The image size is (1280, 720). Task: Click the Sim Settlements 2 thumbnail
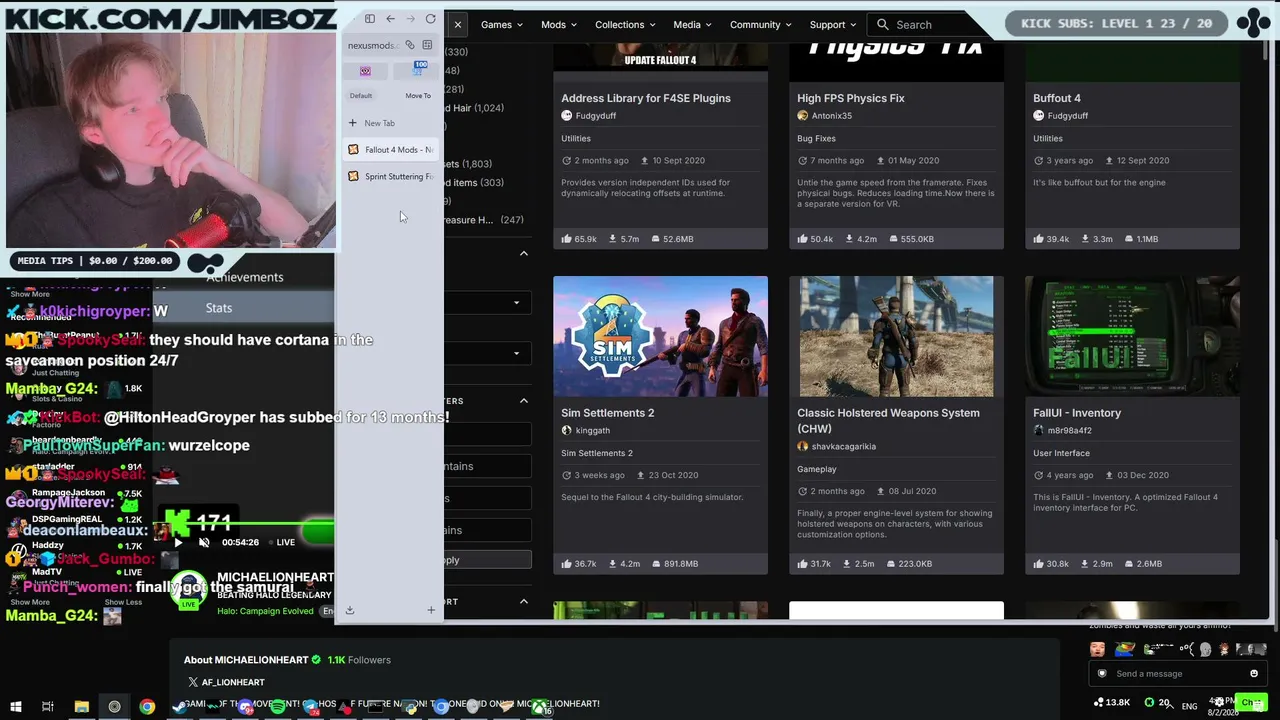tap(661, 336)
